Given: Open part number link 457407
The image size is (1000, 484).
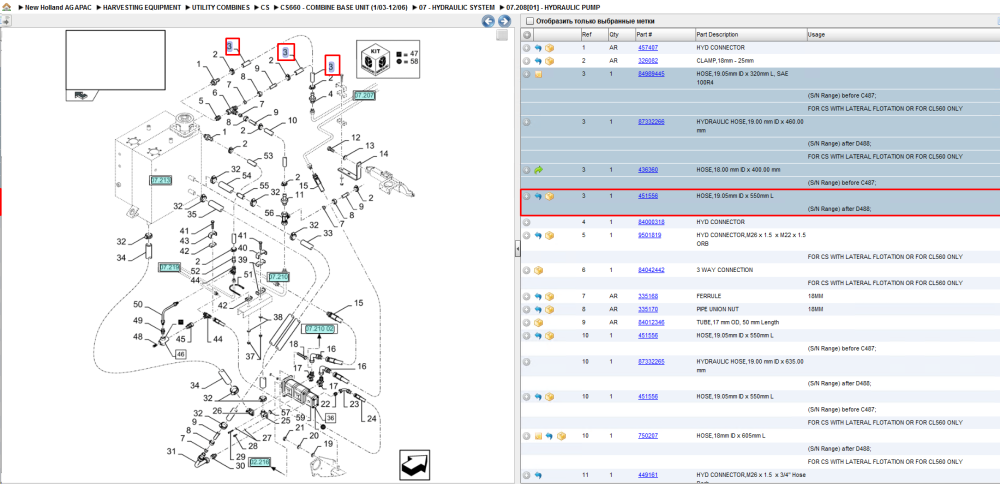Looking at the screenshot, I should 648,48.
